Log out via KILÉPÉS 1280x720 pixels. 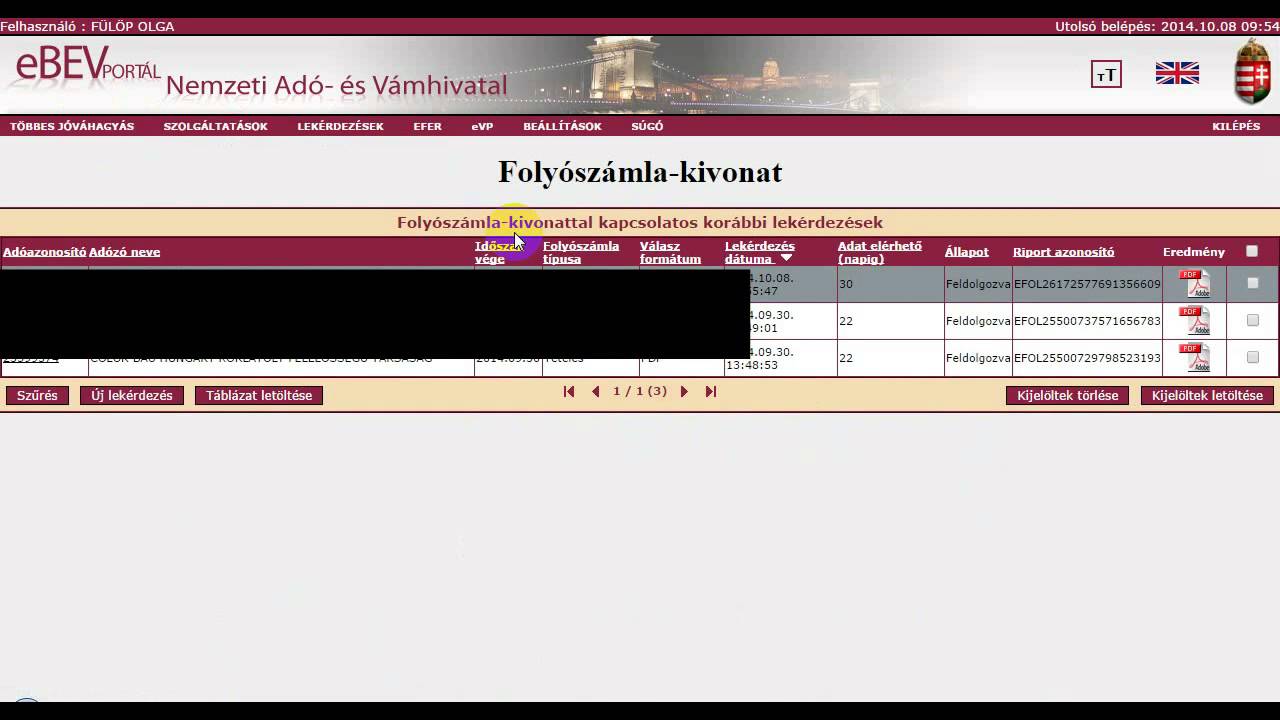(x=1236, y=127)
